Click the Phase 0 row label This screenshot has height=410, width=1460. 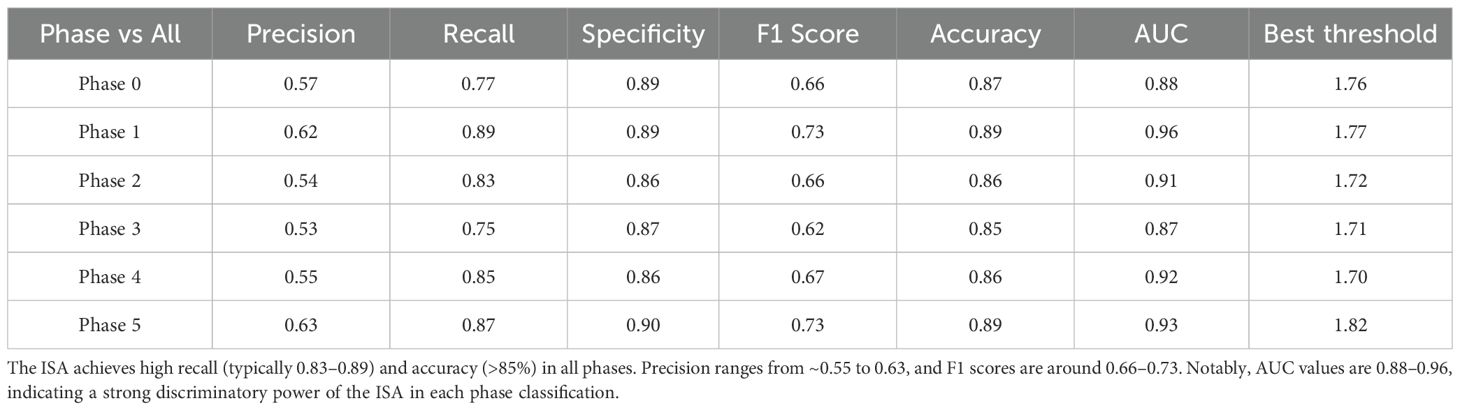[110, 84]
